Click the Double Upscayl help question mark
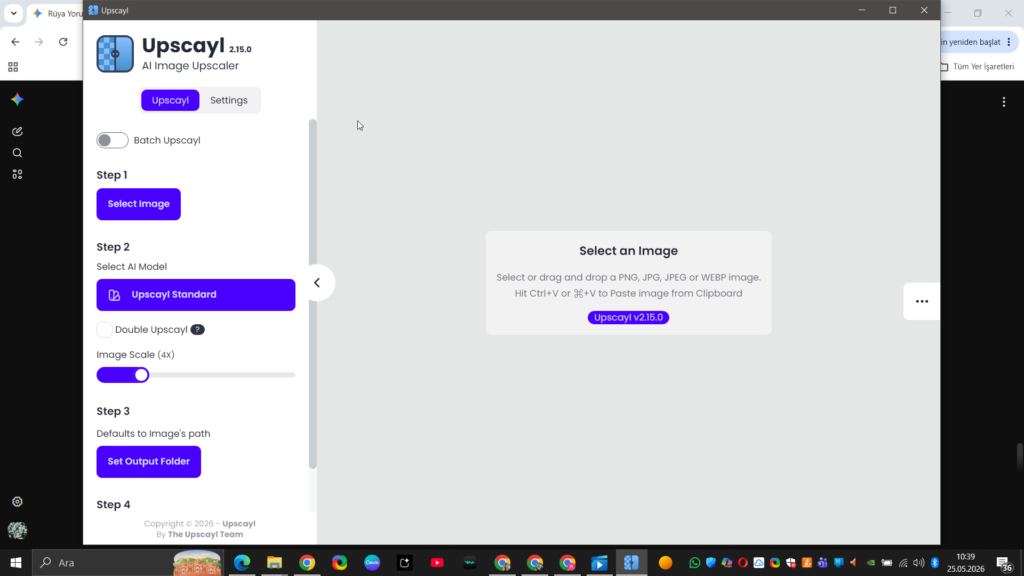This screenshot has width=1024, height=576. pyautogui.click(x=198, y=330)
